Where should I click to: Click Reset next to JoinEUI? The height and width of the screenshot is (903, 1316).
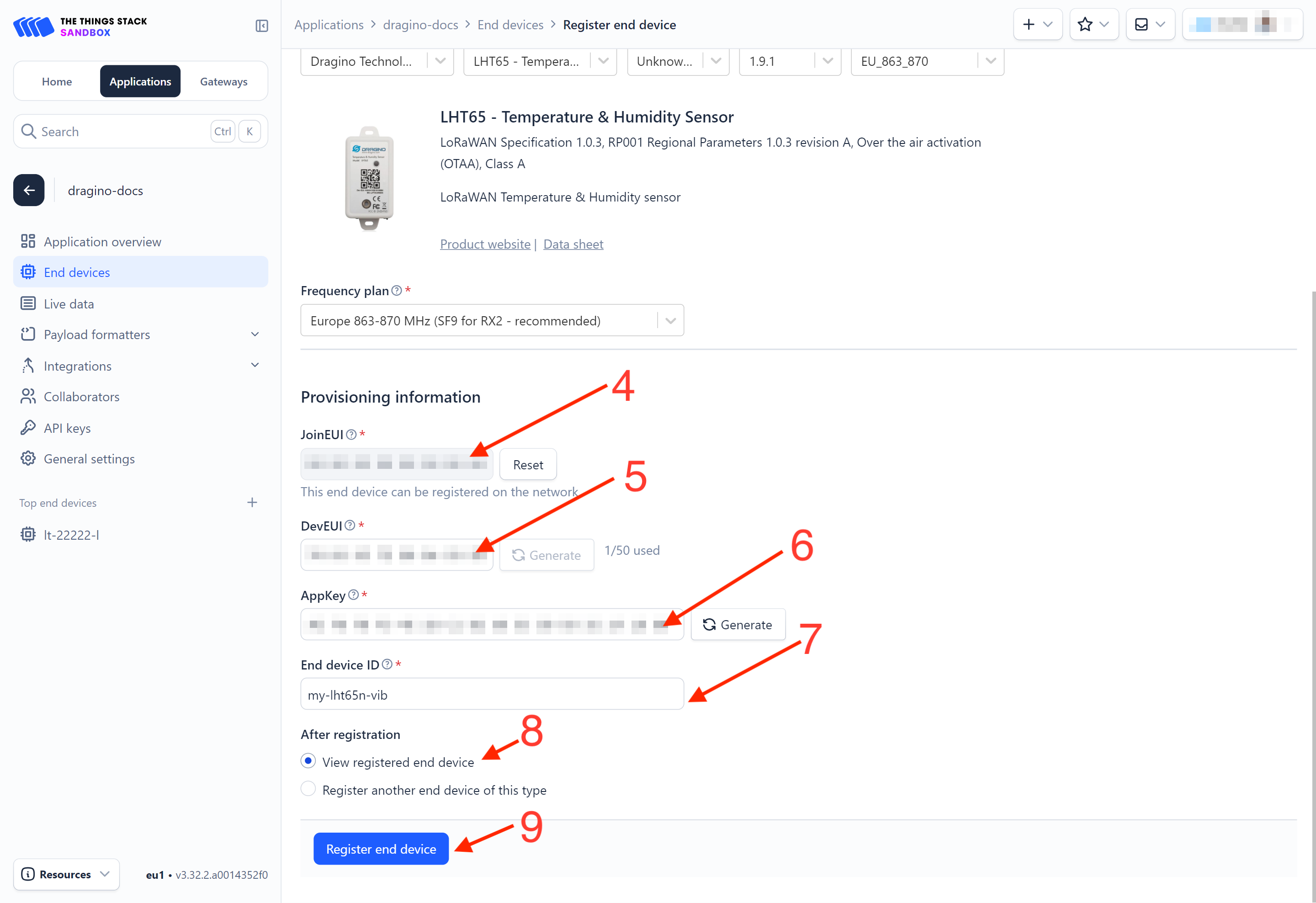point(528,465)
